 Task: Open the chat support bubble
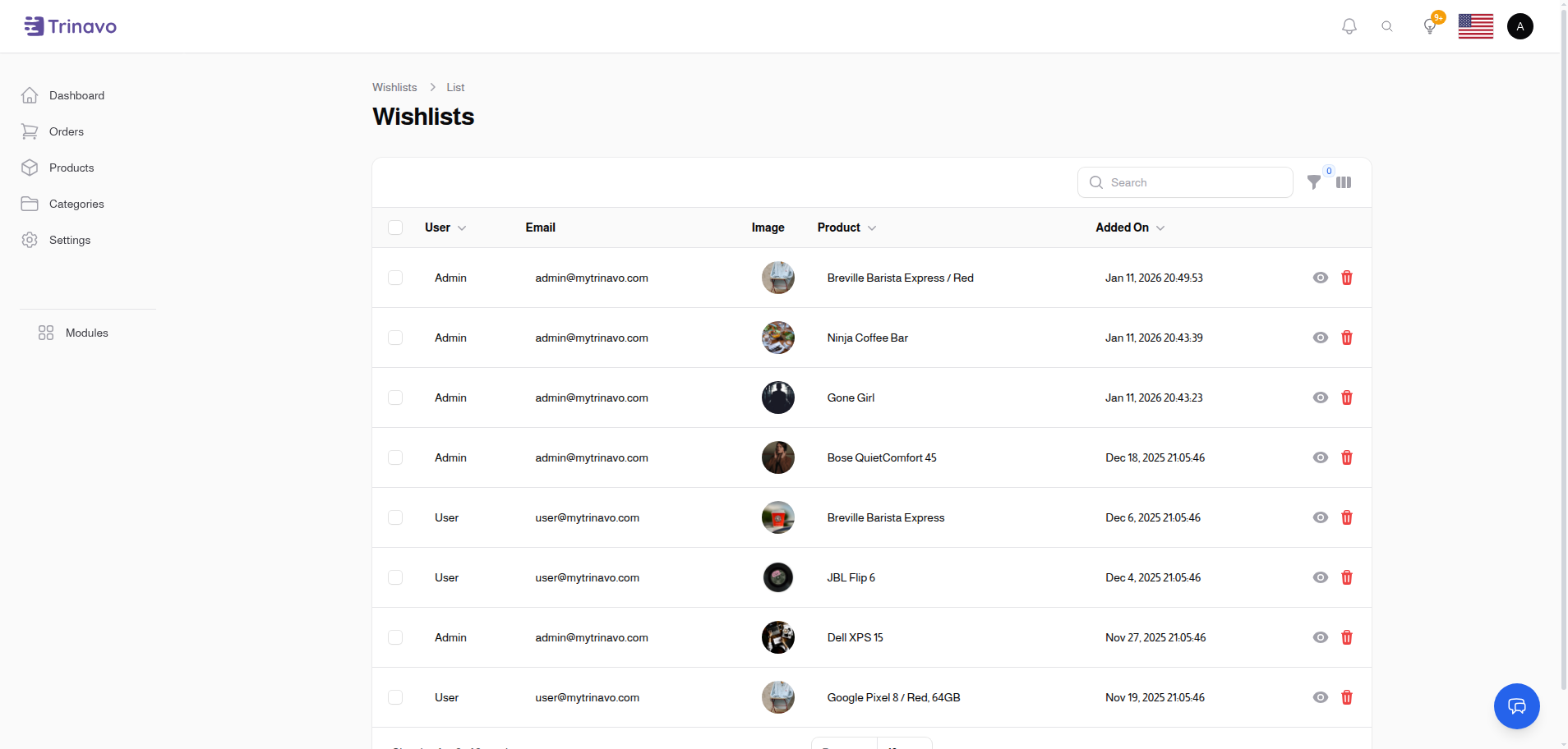pyautogui.click(x=1516, y=706)
